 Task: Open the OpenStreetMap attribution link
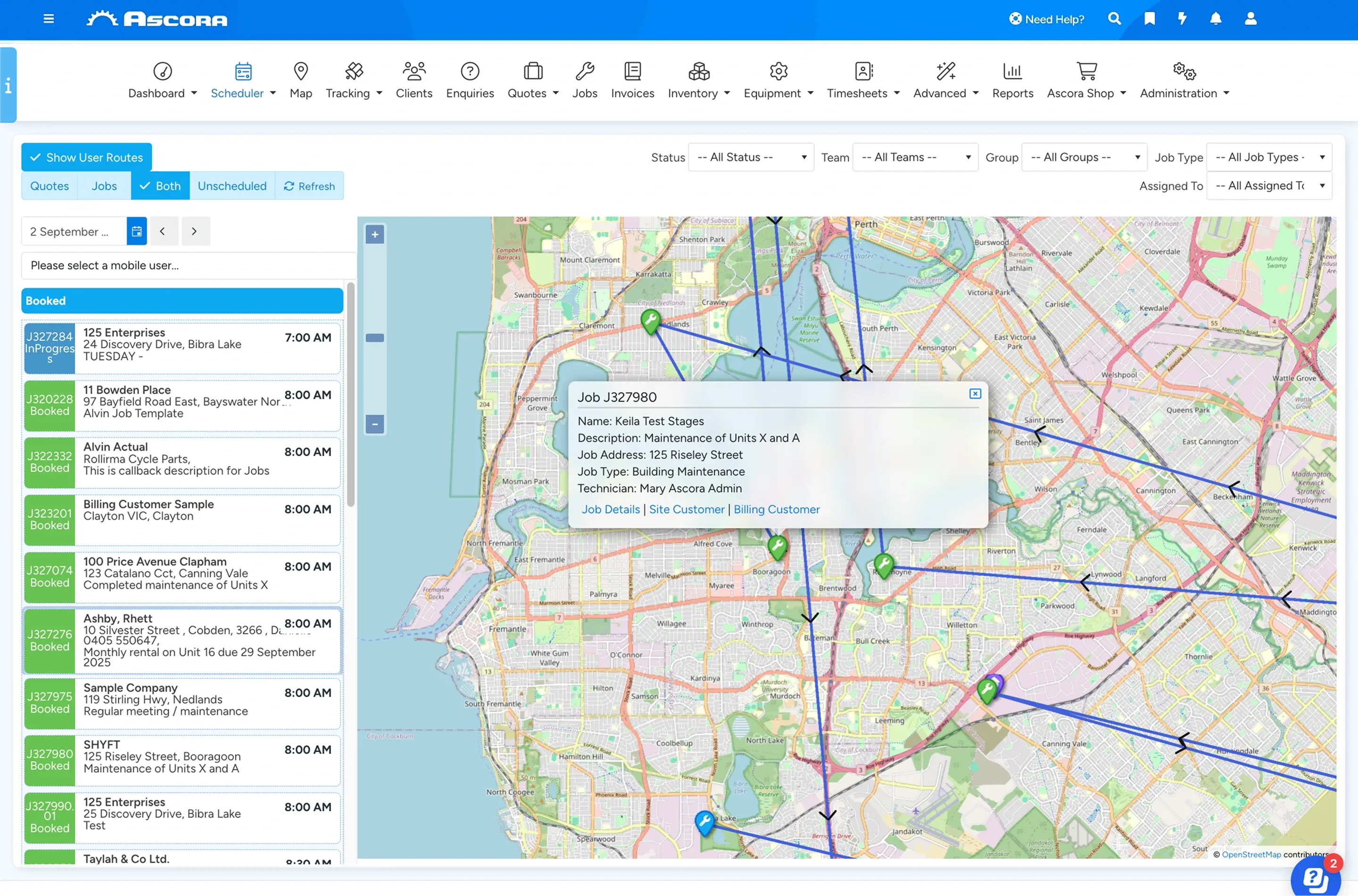pos(1251,854)
